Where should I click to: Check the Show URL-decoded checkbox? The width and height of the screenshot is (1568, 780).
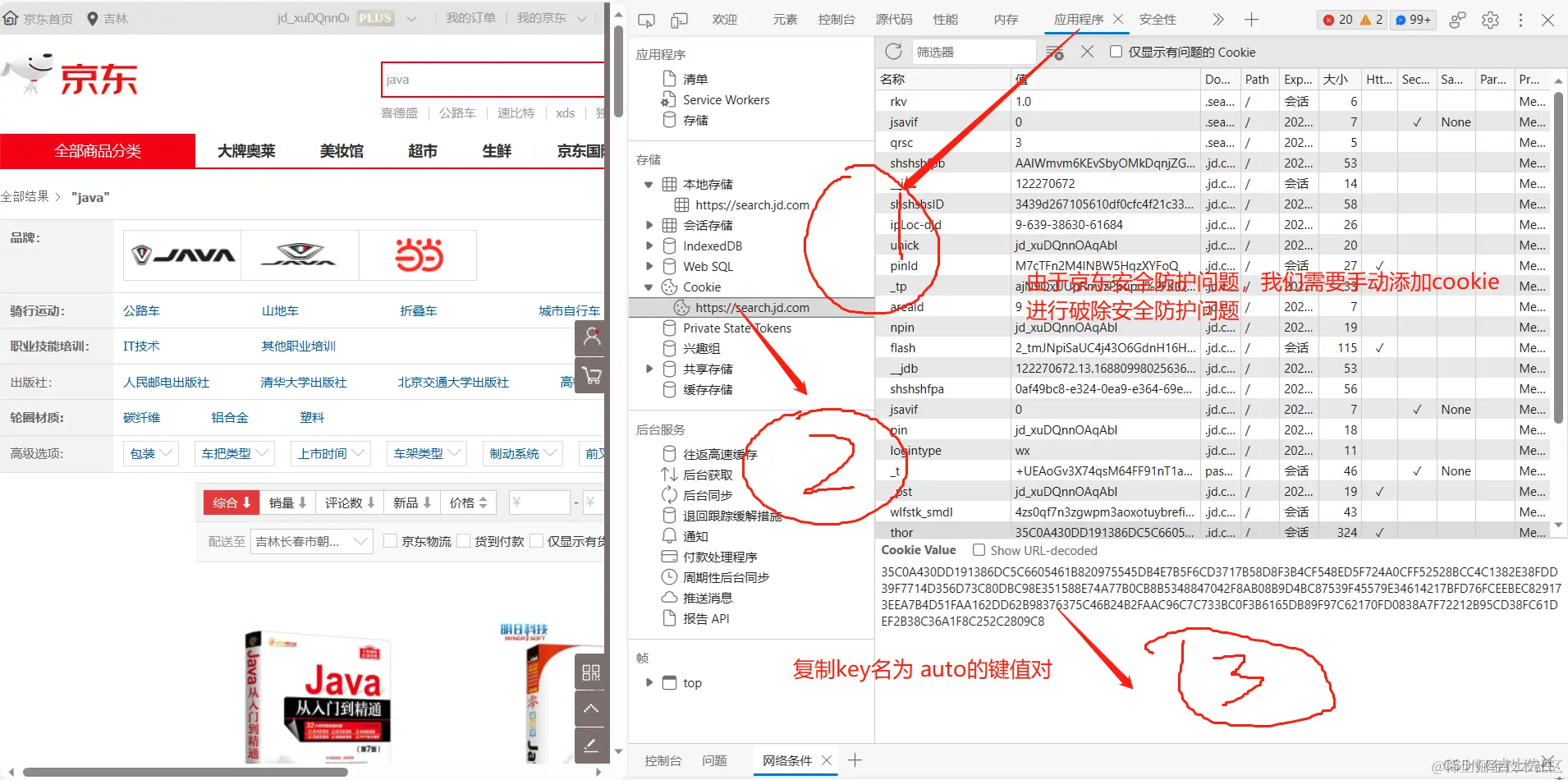tap(979, 550)
